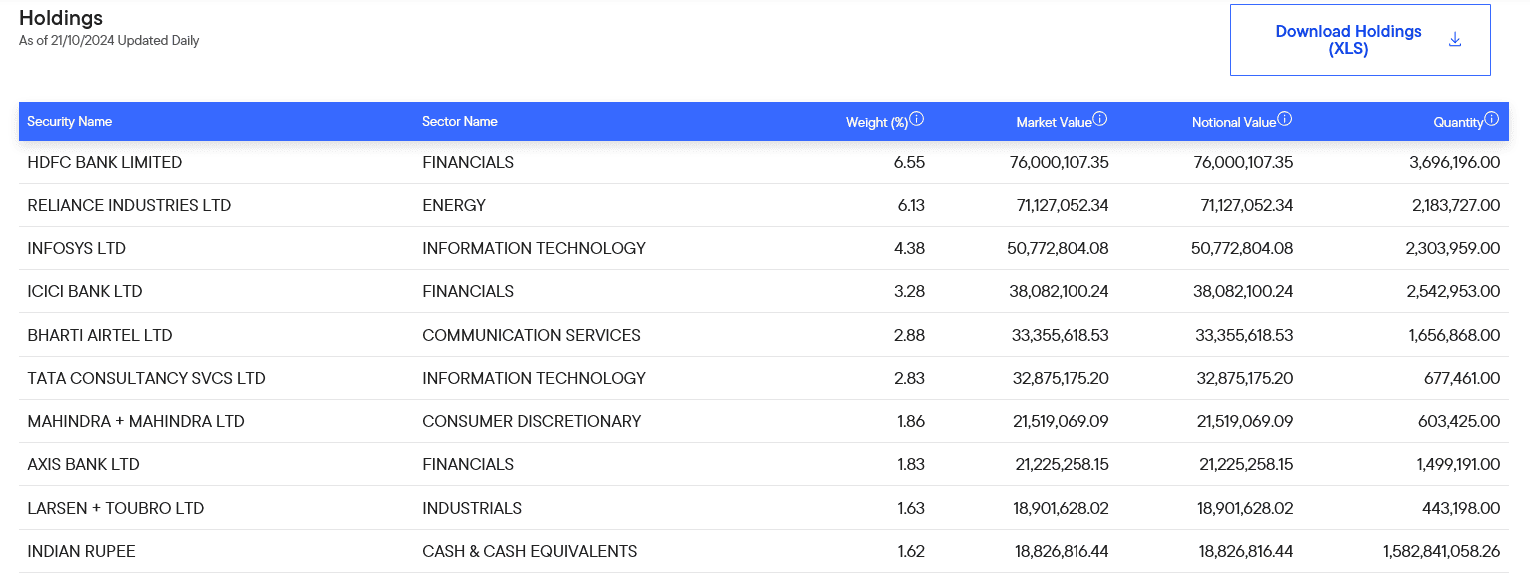
Task: Click info icon next to Quantity
Action: 1492,119
